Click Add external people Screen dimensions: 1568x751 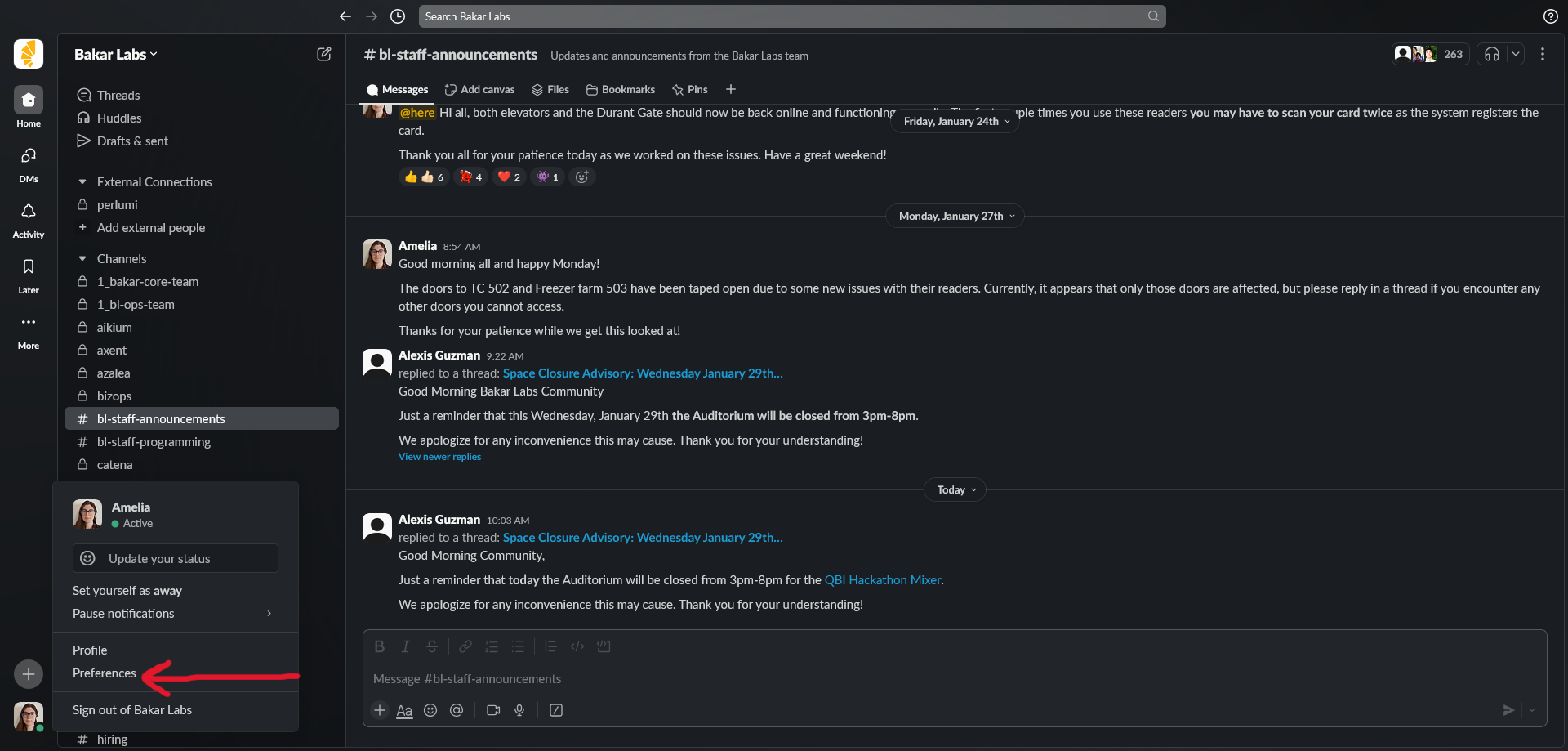pyautogui.click(x=151, y=228)
